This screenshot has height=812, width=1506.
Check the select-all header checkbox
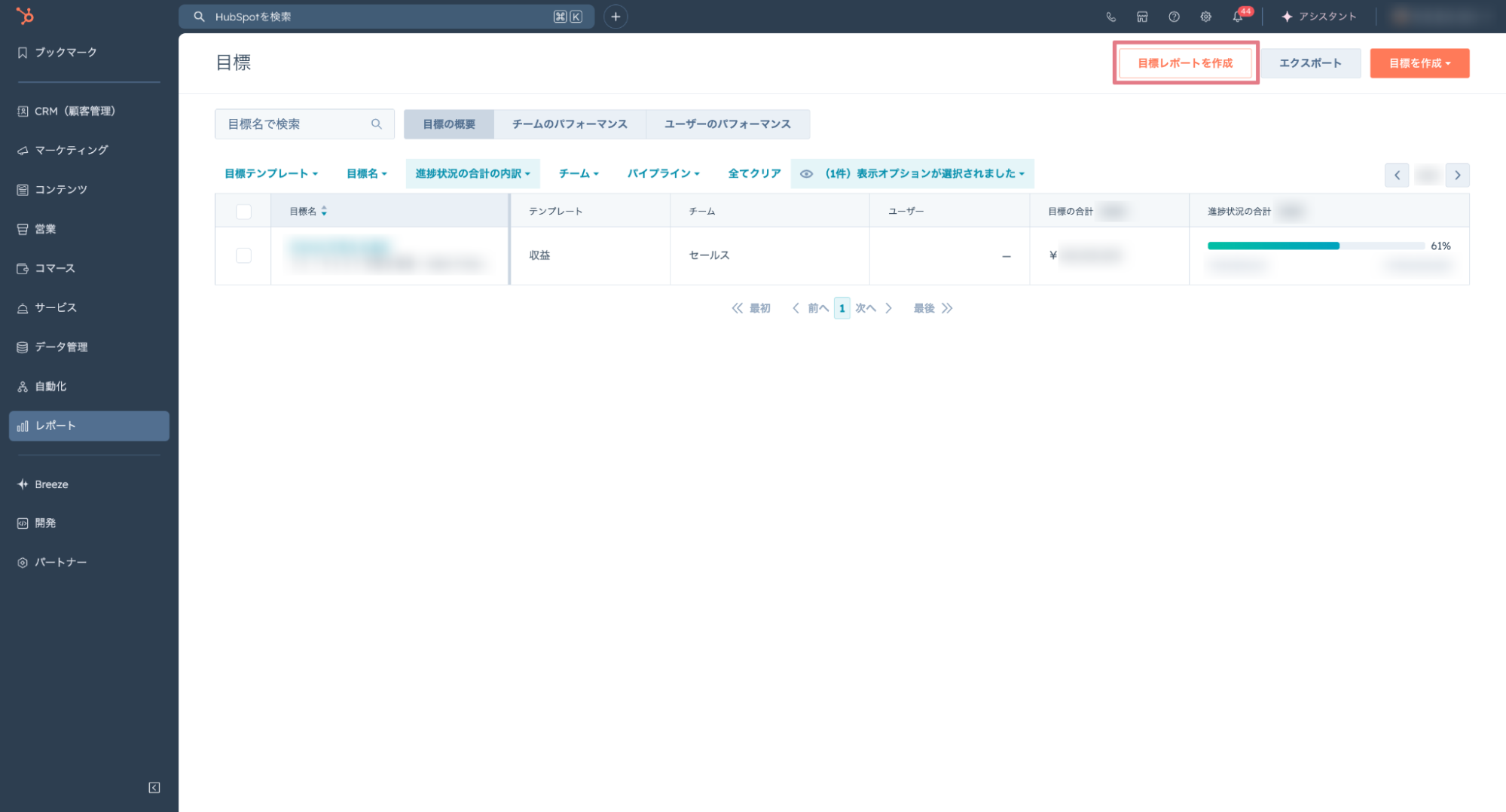243,212
